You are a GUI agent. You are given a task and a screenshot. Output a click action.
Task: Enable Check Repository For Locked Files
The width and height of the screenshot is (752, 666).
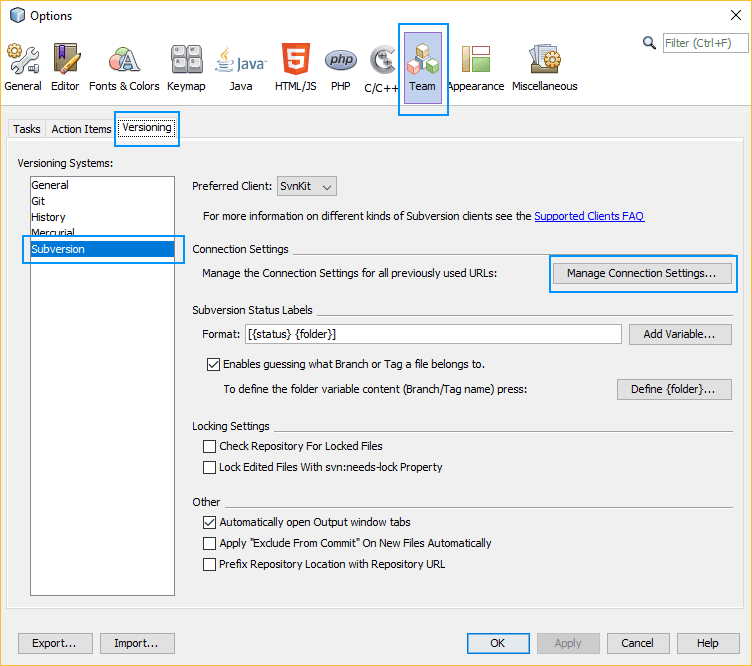click(210, 446)
